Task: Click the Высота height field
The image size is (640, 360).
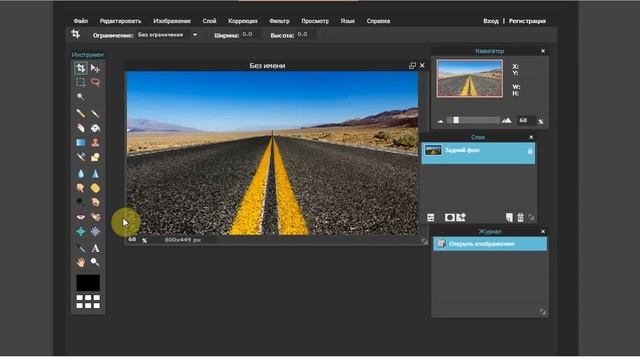Action: (305, 35)
